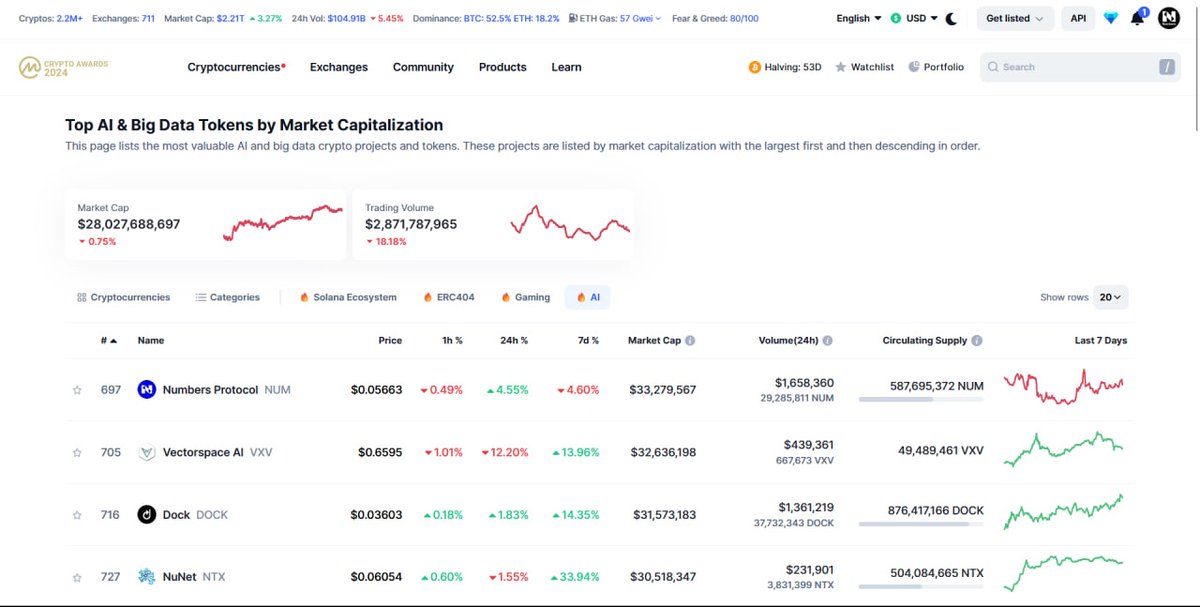
Task: Open the Exchanges menu
Action: pos(339,67)
